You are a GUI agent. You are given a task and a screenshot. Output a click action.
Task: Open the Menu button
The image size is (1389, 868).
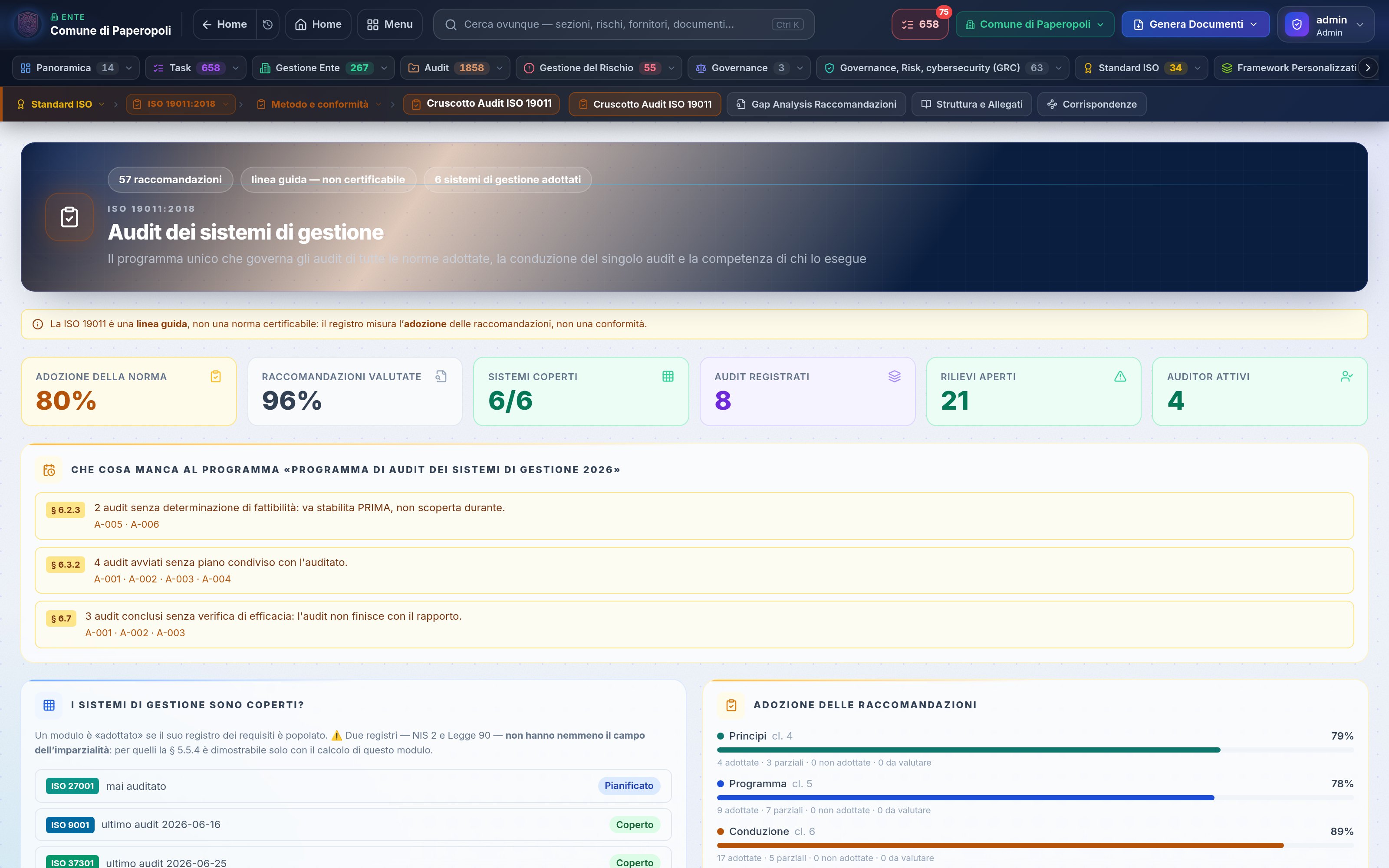(x=390, y=25)
